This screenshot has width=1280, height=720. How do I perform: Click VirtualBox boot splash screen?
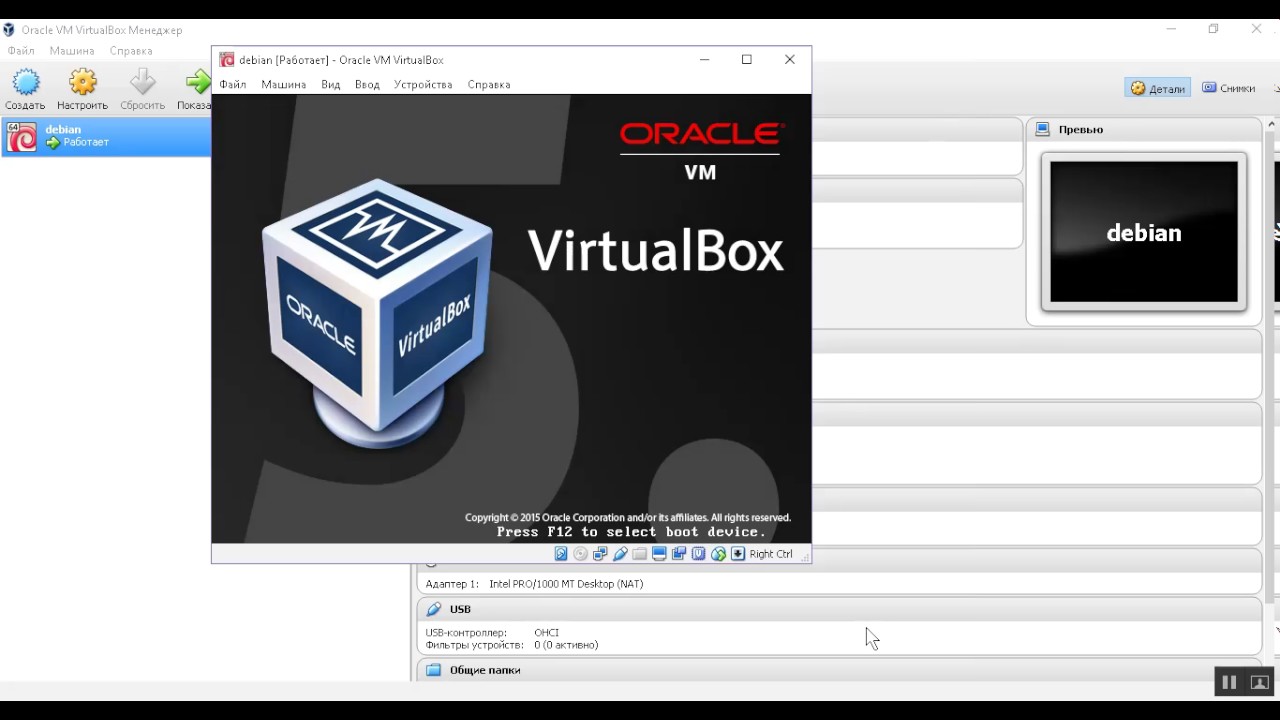(x=511, y=319)
